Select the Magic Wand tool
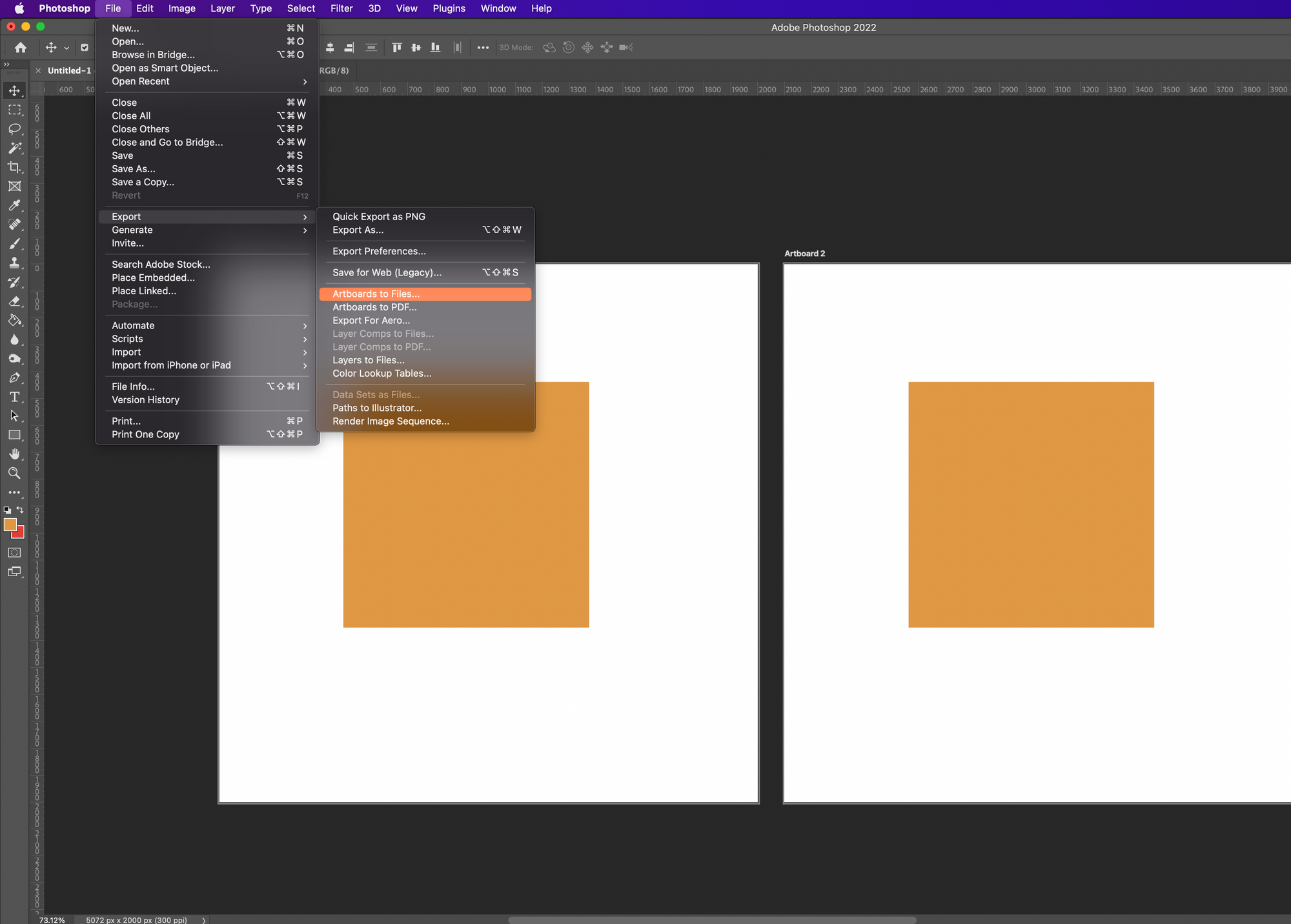The height and width of the screenshot is (924, 1291). 14,148
